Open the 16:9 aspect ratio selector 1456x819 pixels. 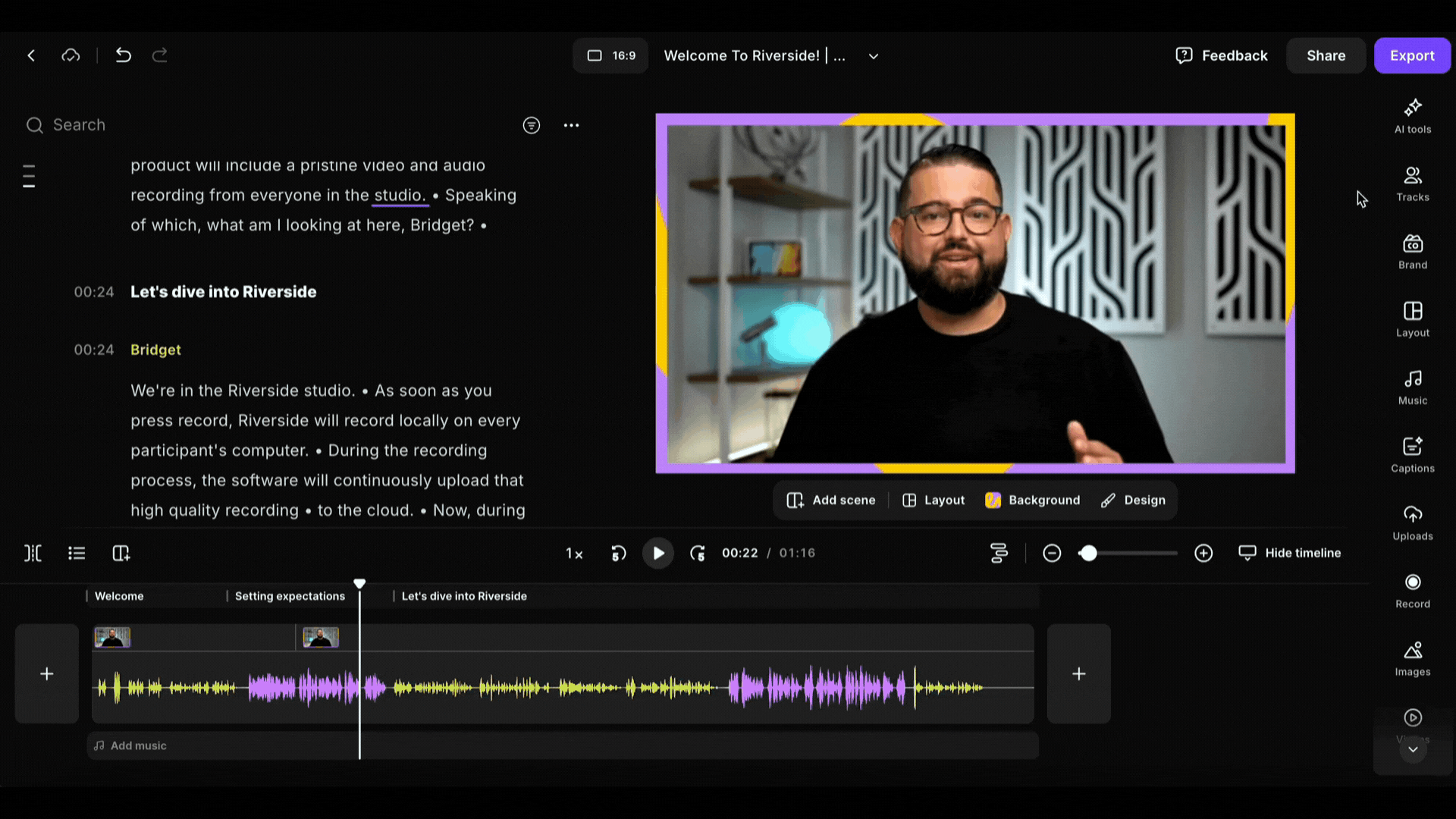click(x=610, y=55)
